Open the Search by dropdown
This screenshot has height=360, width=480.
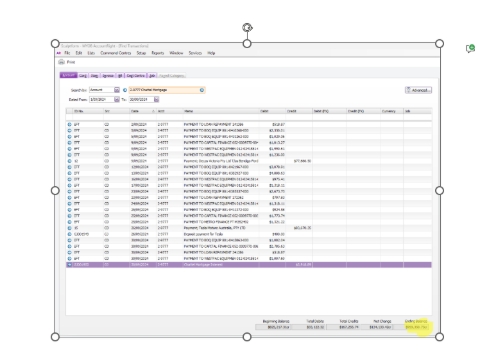click(117, 90)
